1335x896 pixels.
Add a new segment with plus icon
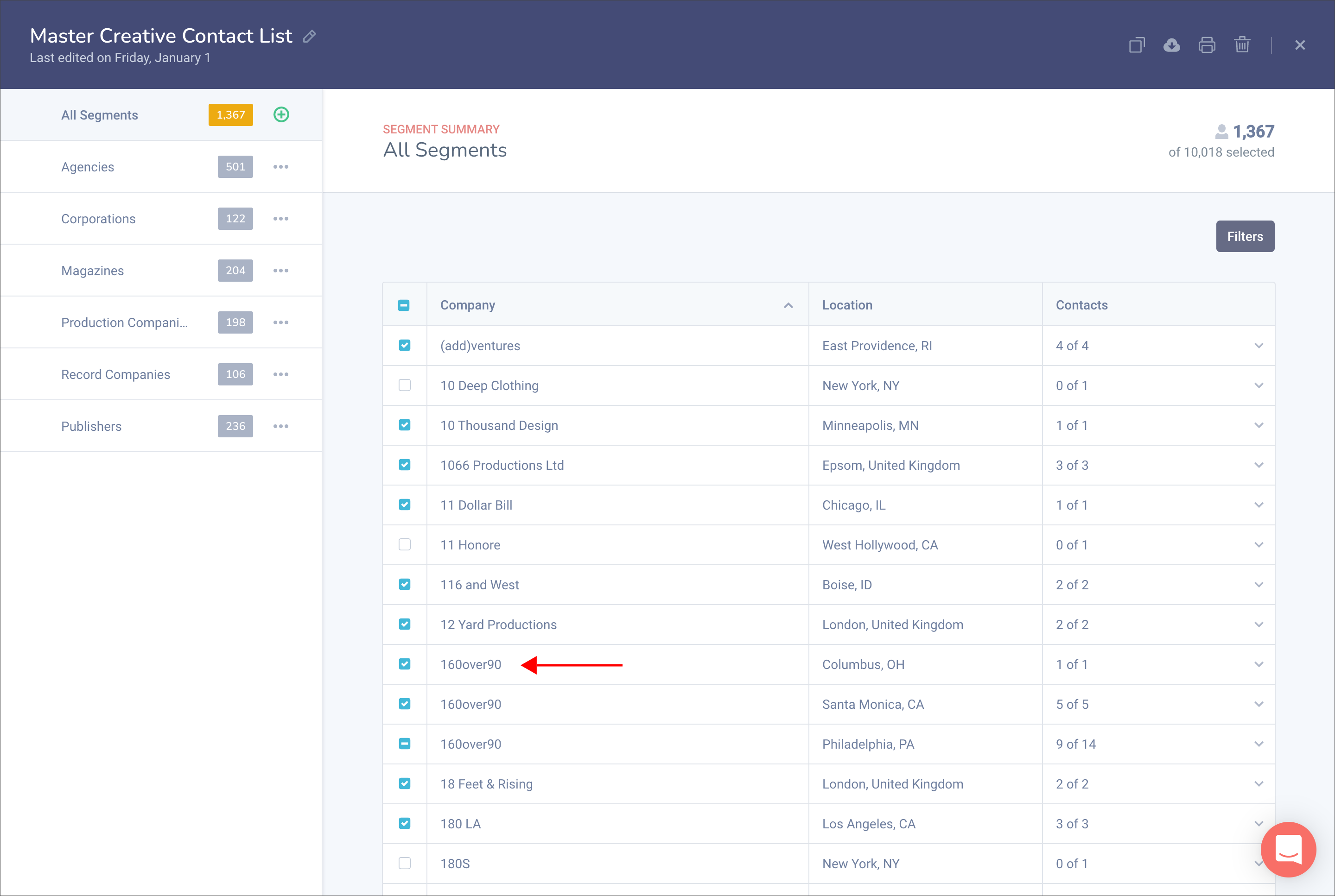[281, 115]
